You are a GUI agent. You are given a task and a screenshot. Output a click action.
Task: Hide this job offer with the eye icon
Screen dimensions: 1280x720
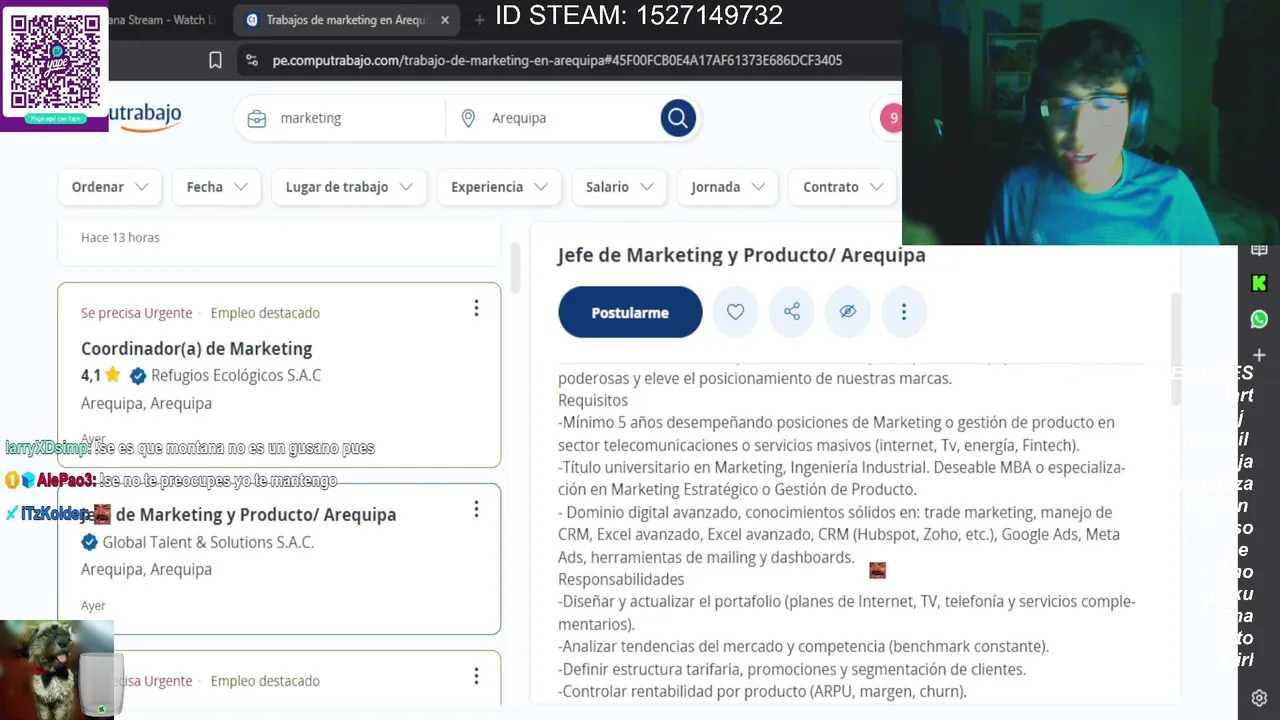pos(848,312)
